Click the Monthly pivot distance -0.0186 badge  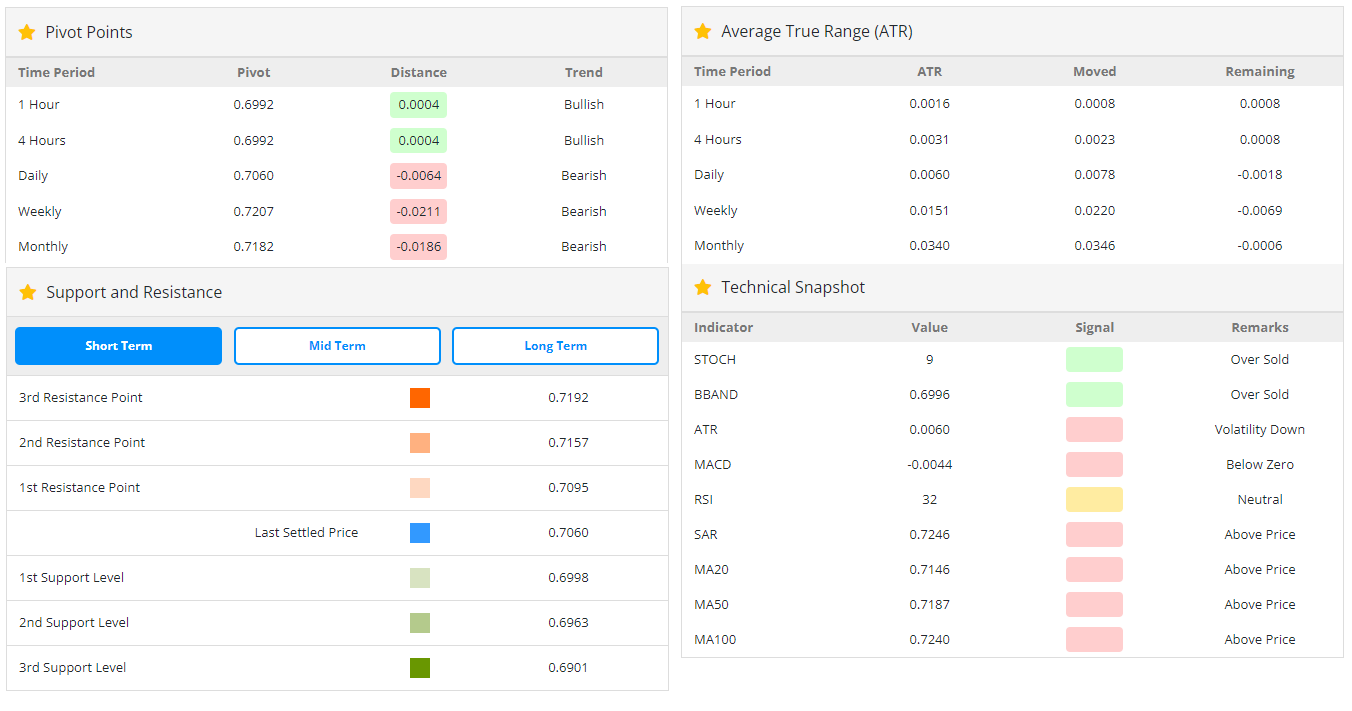[418, 247]
